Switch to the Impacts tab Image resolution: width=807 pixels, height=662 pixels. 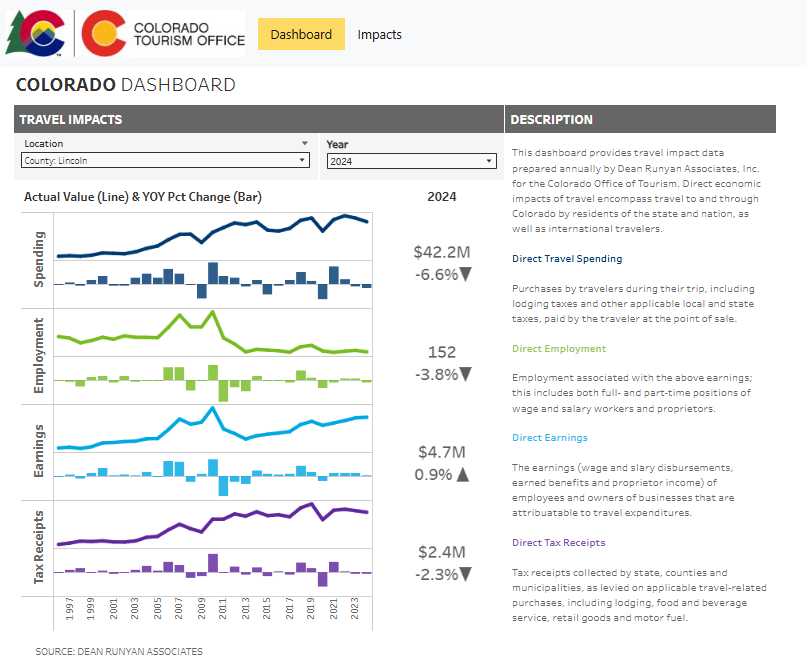[x=379, y=33]
